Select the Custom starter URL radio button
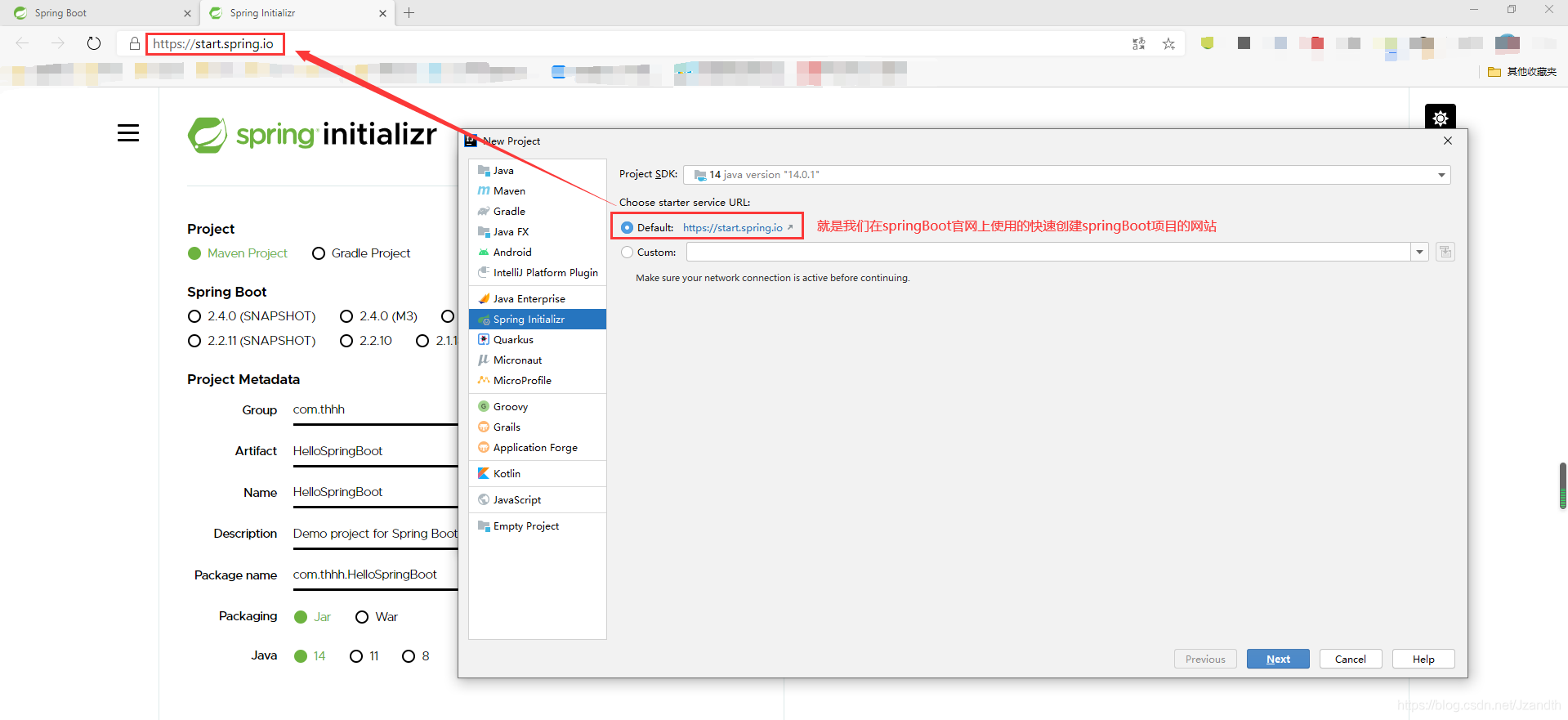This screenshot has height=720, width=1568. 627,253
